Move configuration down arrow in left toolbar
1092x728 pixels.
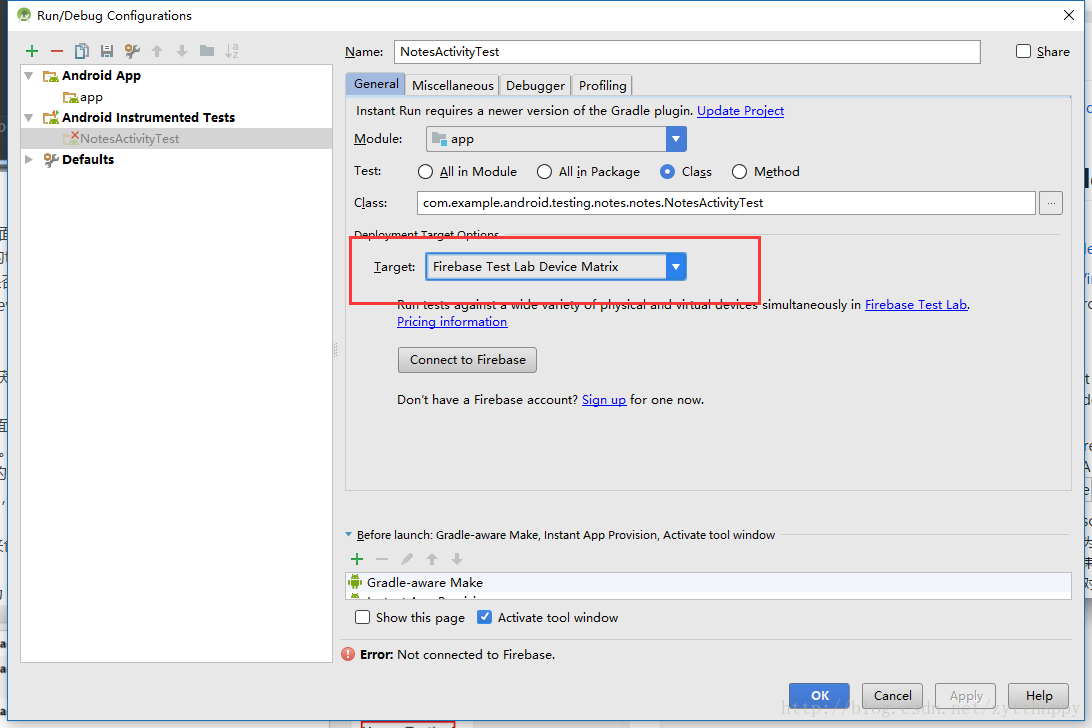click(x=182, y=51)
